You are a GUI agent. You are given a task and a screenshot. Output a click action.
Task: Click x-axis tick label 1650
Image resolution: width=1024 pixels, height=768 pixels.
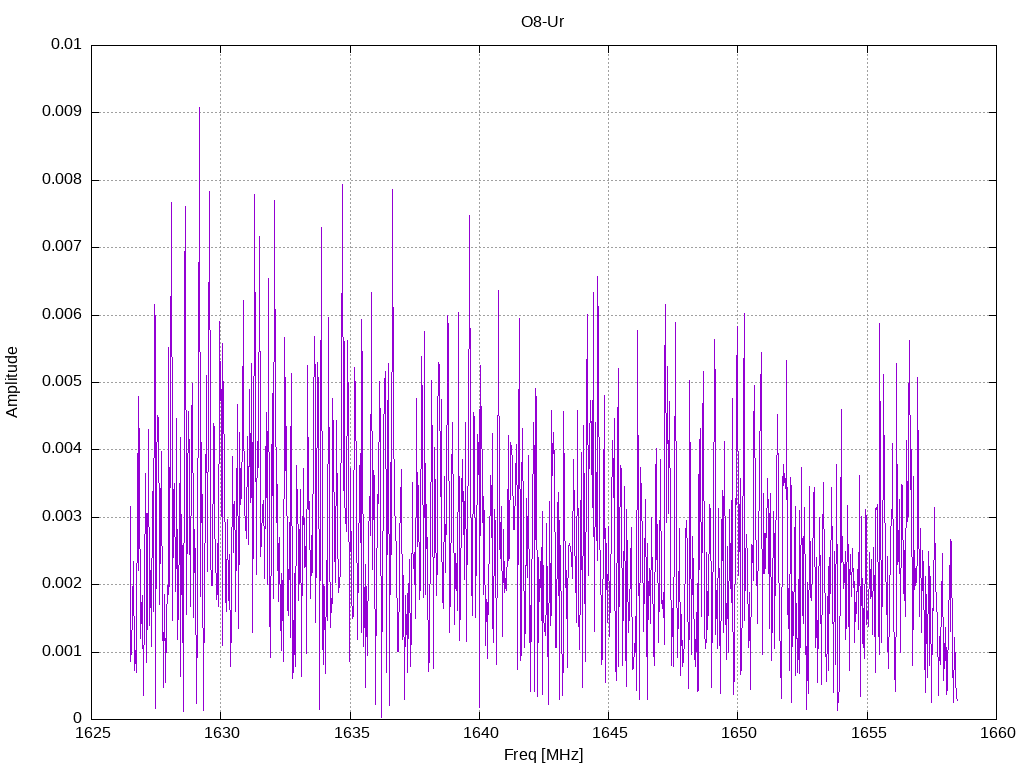click(739, 733)
